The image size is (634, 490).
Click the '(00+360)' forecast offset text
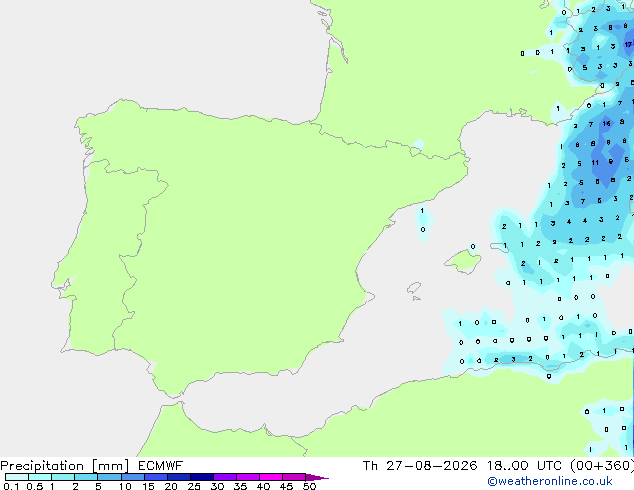(602, 466)
